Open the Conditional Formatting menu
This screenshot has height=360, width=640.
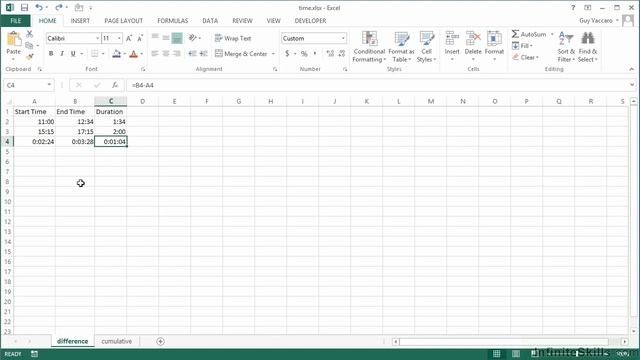(x=369, y=47)
